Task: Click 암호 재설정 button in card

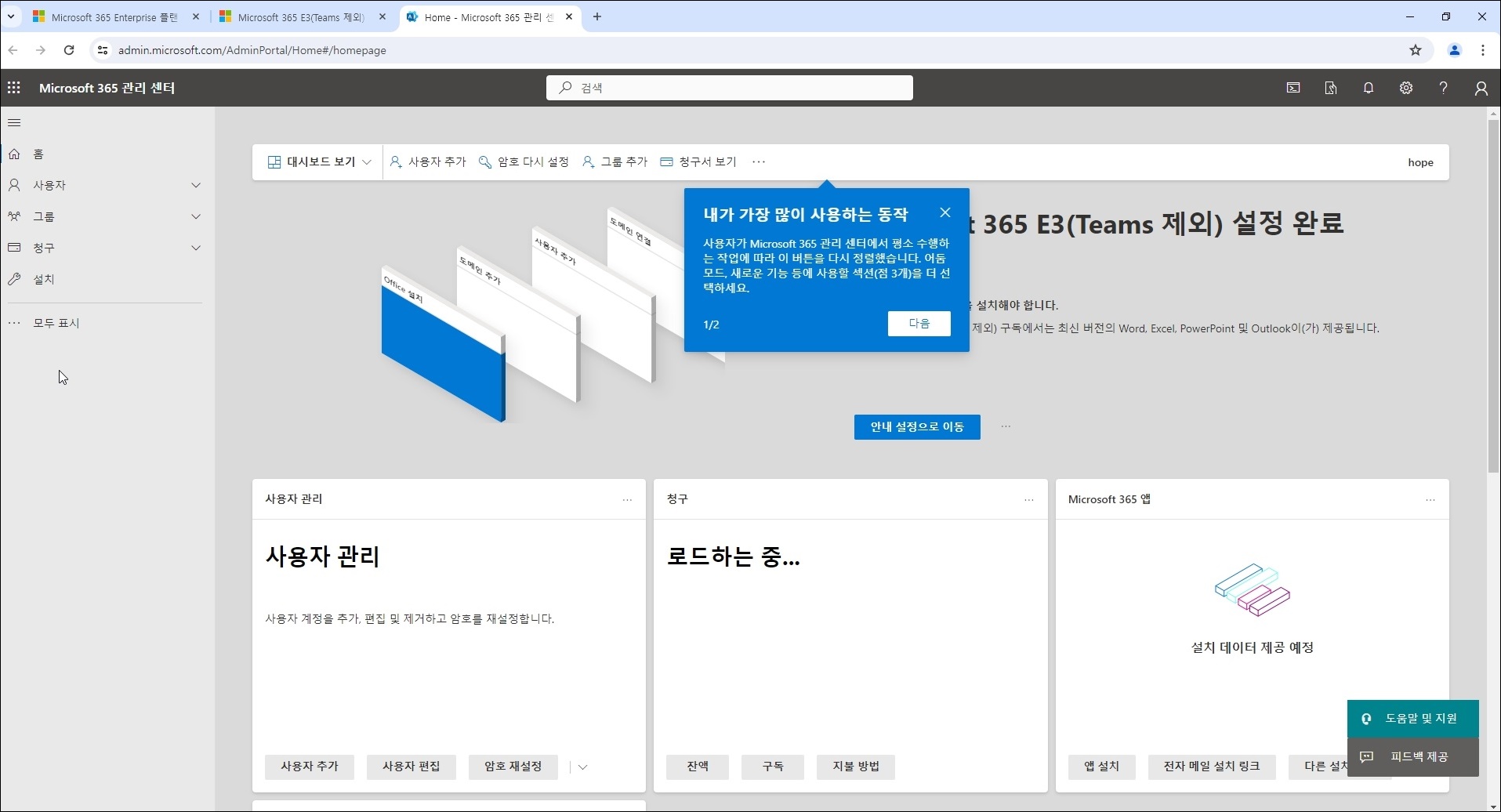Action: point(513,767)
